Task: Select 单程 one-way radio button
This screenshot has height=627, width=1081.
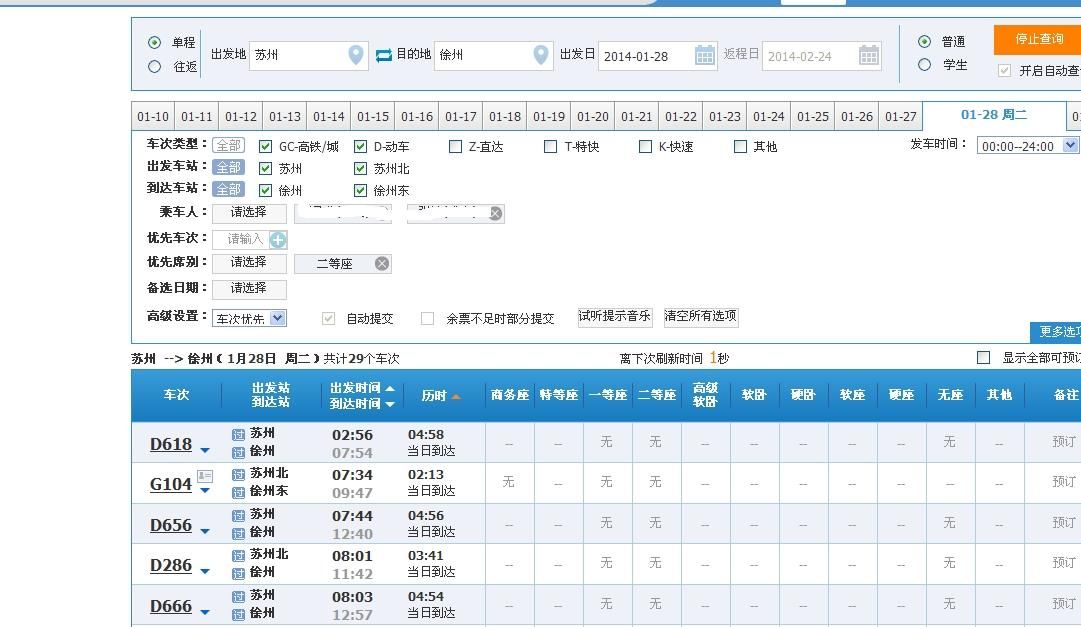Action: click(x=154, y=43)
